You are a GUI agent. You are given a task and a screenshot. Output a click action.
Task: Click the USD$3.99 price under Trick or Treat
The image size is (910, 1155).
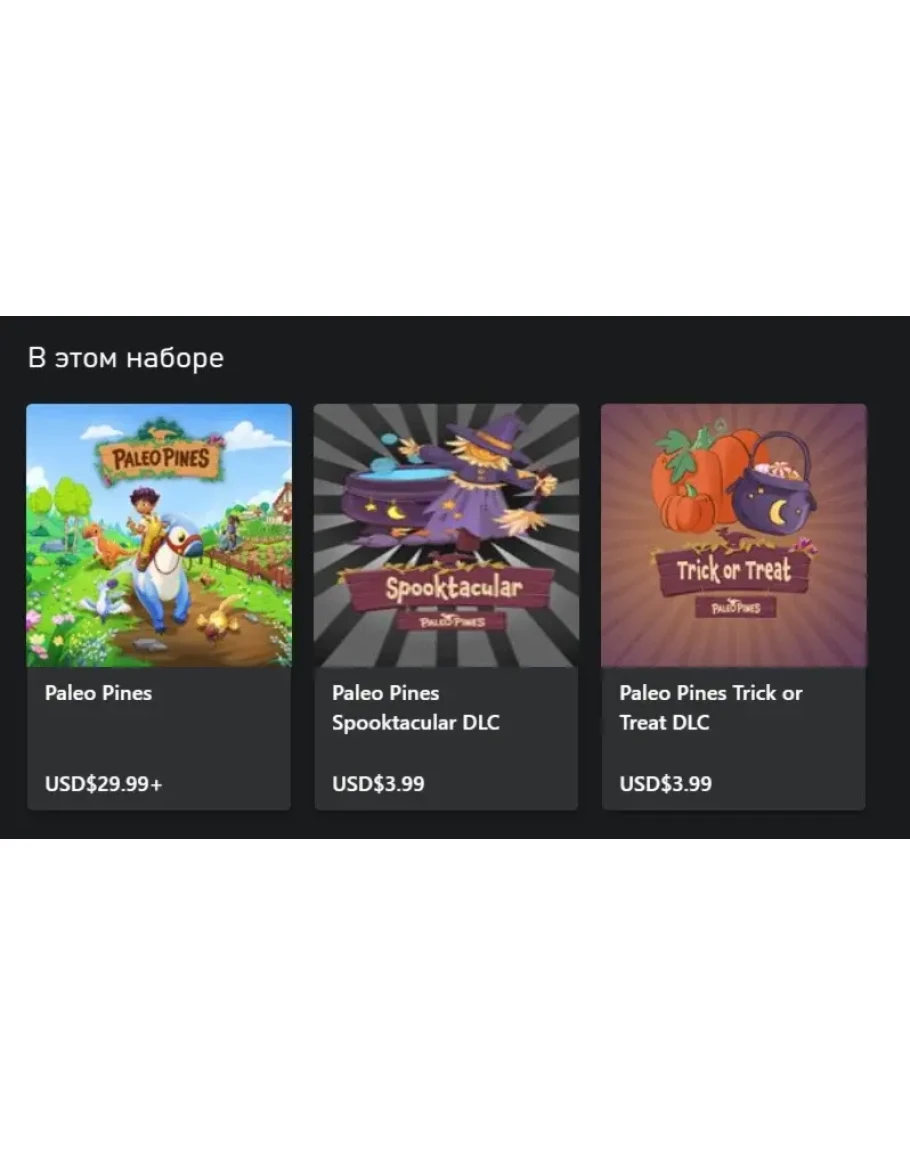[x=665, y=784]
